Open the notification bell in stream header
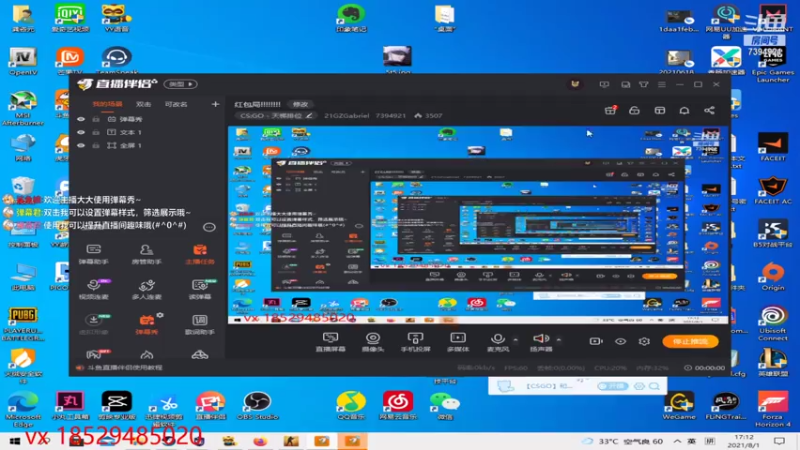This screenshot has width=800, height=450. coord(684,110)
